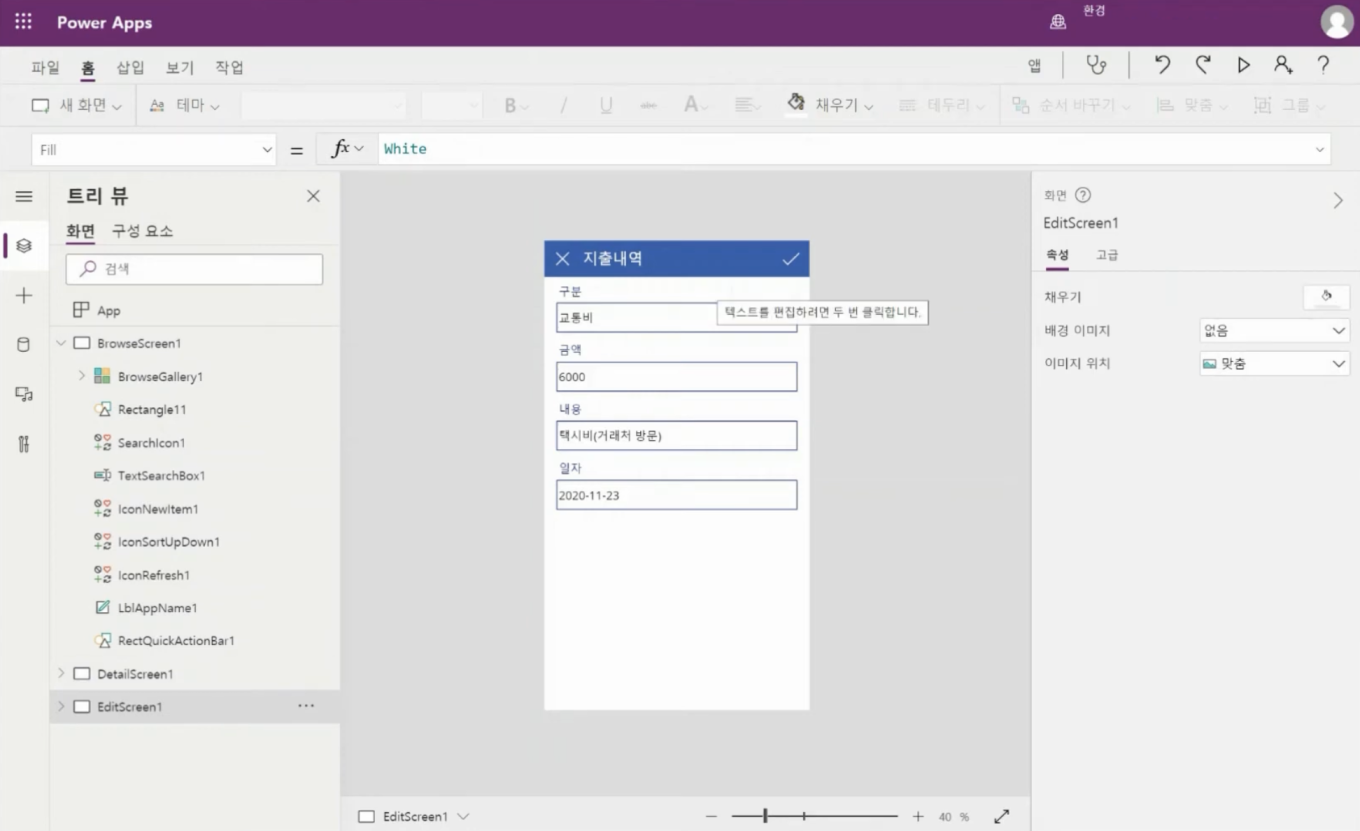
Task: Redo the last action
Action: click(x=1203, y=65)
